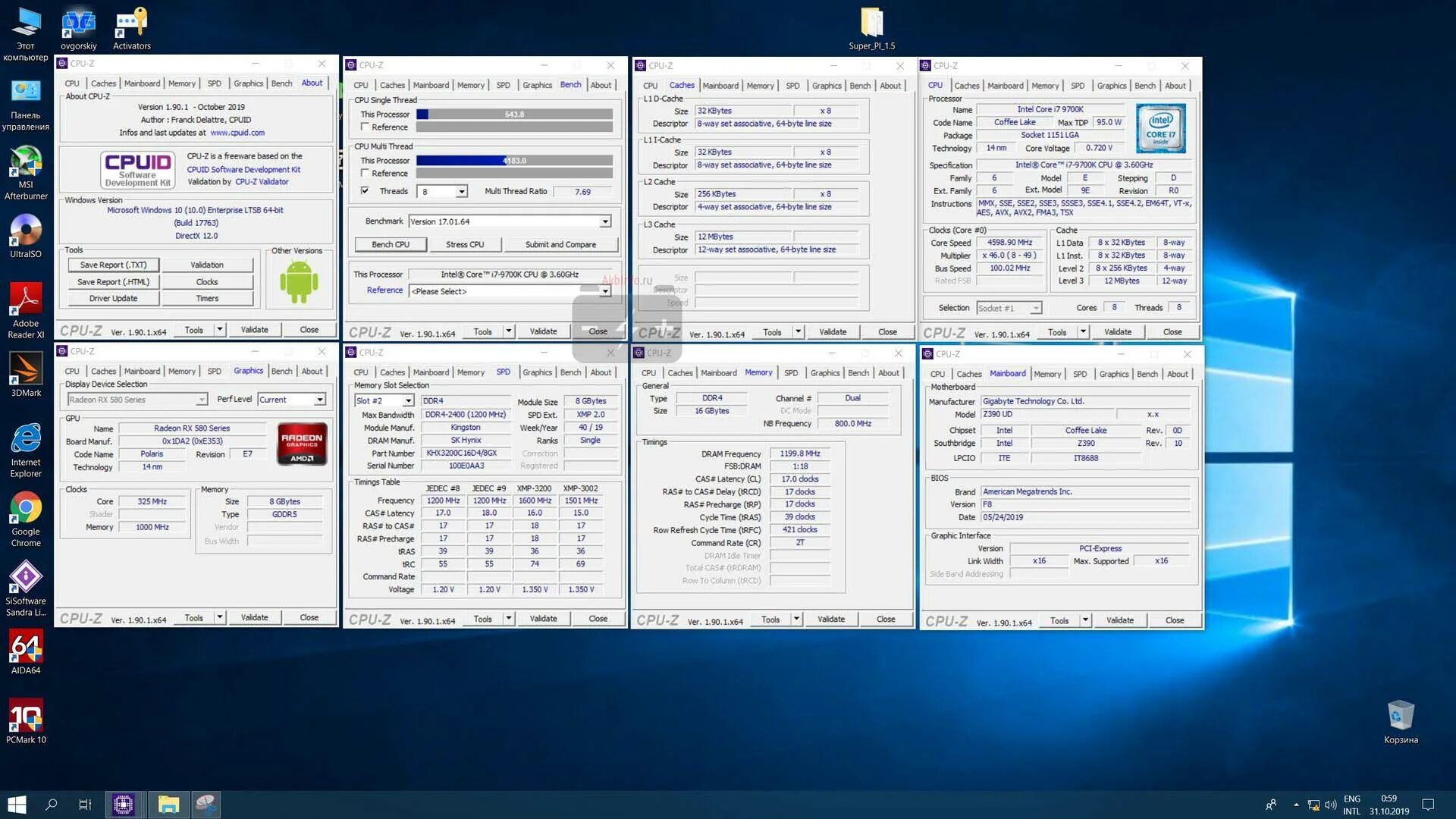Image resolution: width=1456 pixels, height=819 pixels.
Task: Click the Intel Core i7 logo badge
Action: click(1160, 129)
